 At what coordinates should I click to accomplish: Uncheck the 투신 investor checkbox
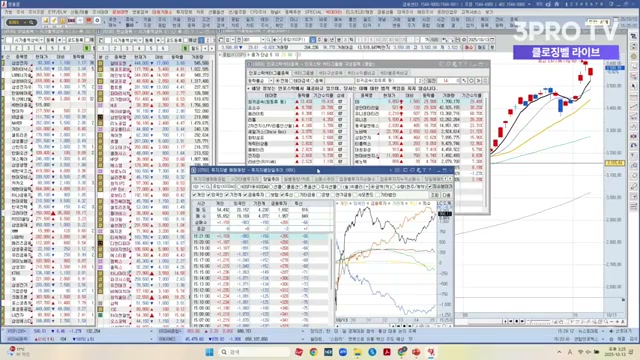[282, 195]
